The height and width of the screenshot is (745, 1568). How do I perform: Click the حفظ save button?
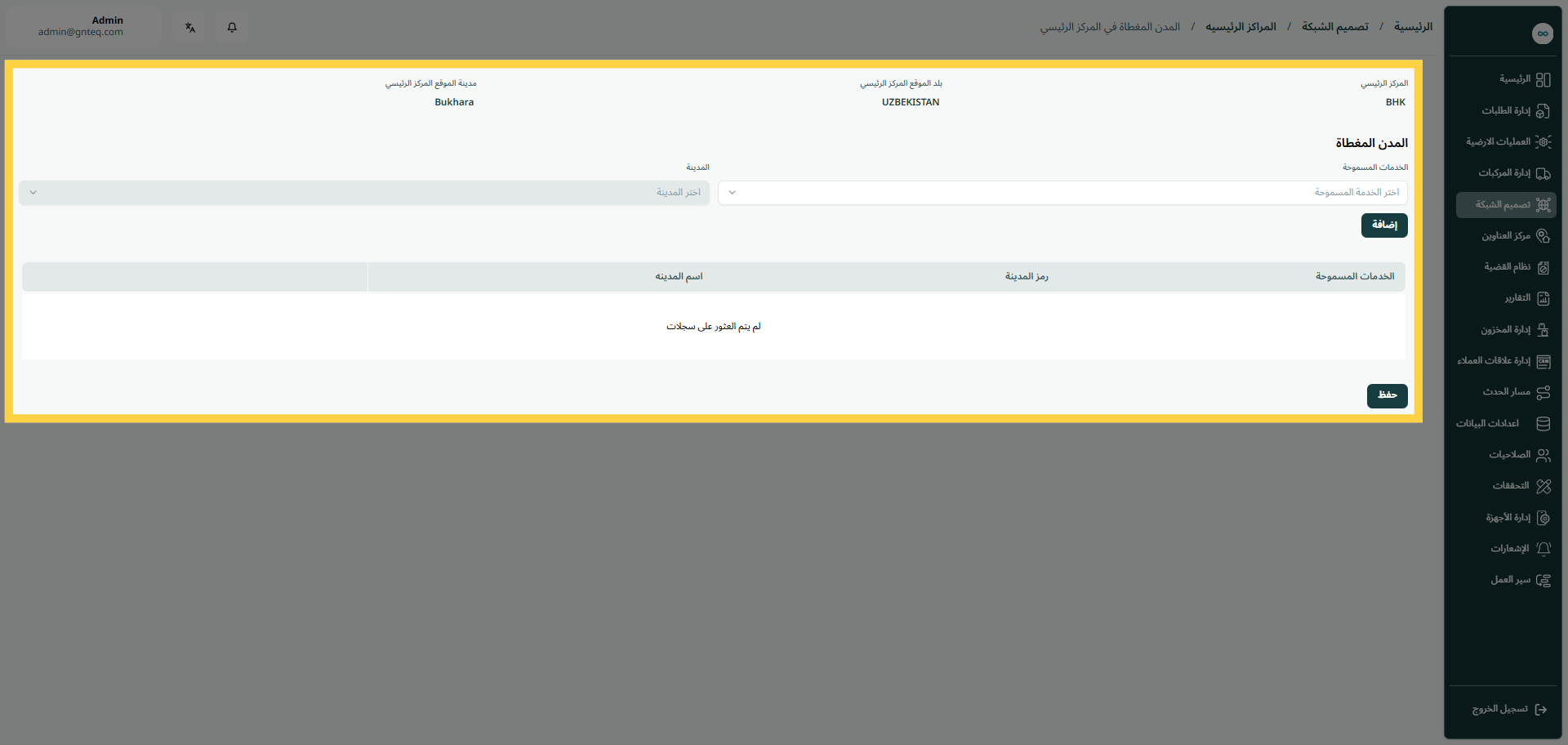(1388, 395)
